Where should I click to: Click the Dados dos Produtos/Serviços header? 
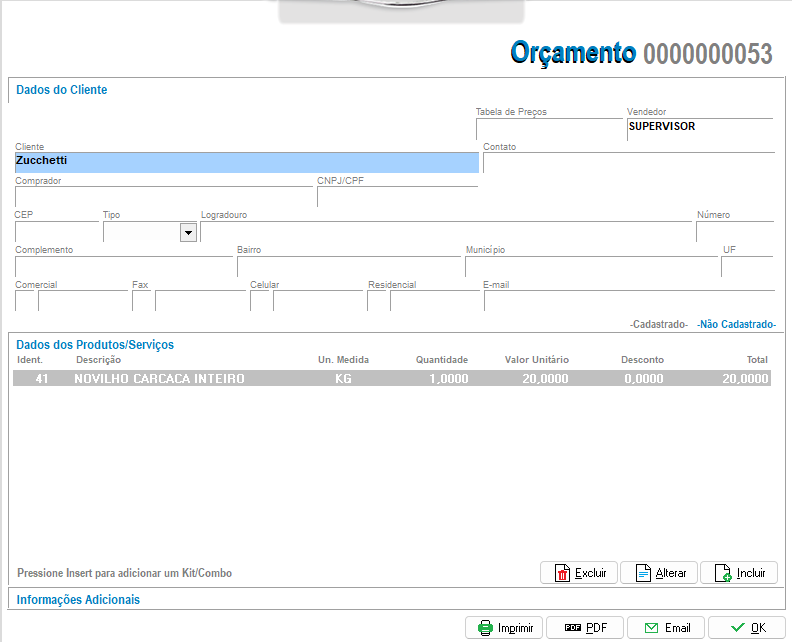tap(95, 345)
